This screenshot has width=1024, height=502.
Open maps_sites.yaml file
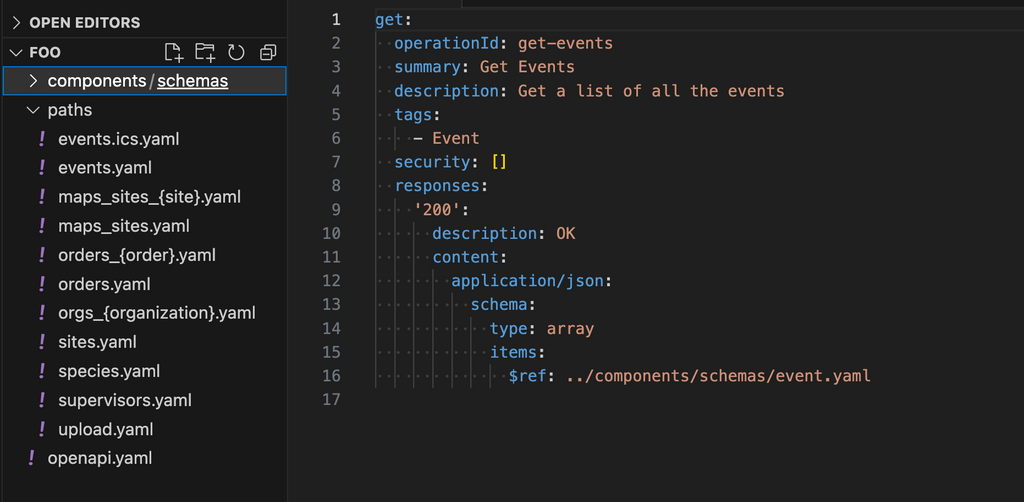(x=123, y=226)
